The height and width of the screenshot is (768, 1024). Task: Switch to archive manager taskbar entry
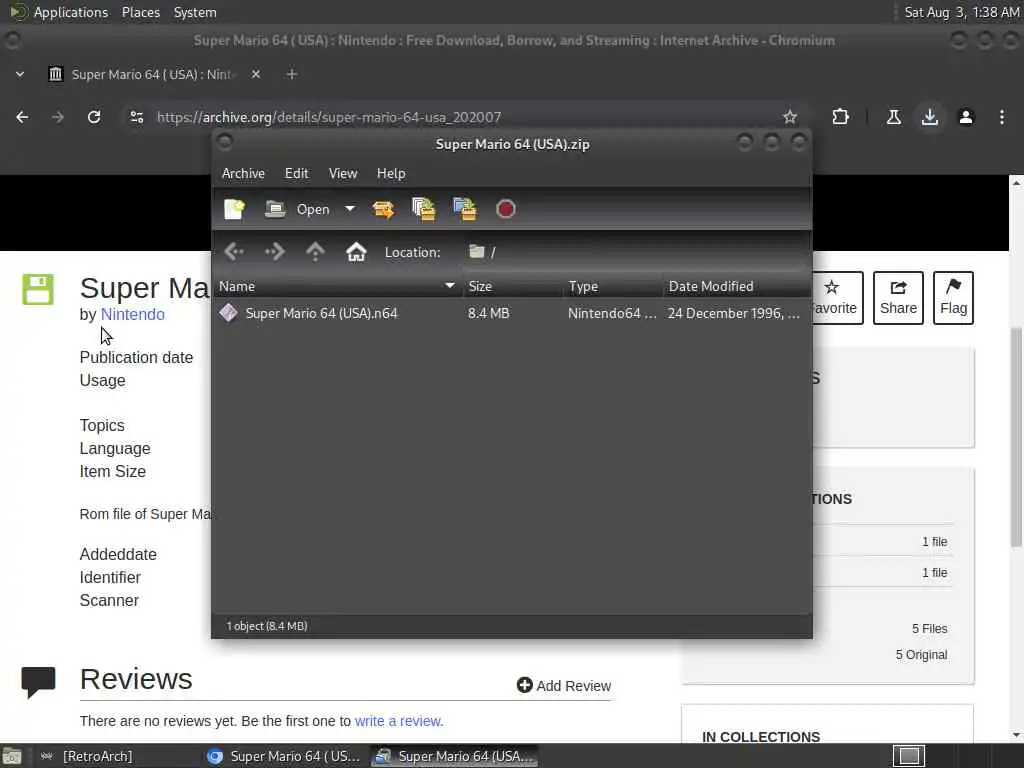(x=455, y=756)
